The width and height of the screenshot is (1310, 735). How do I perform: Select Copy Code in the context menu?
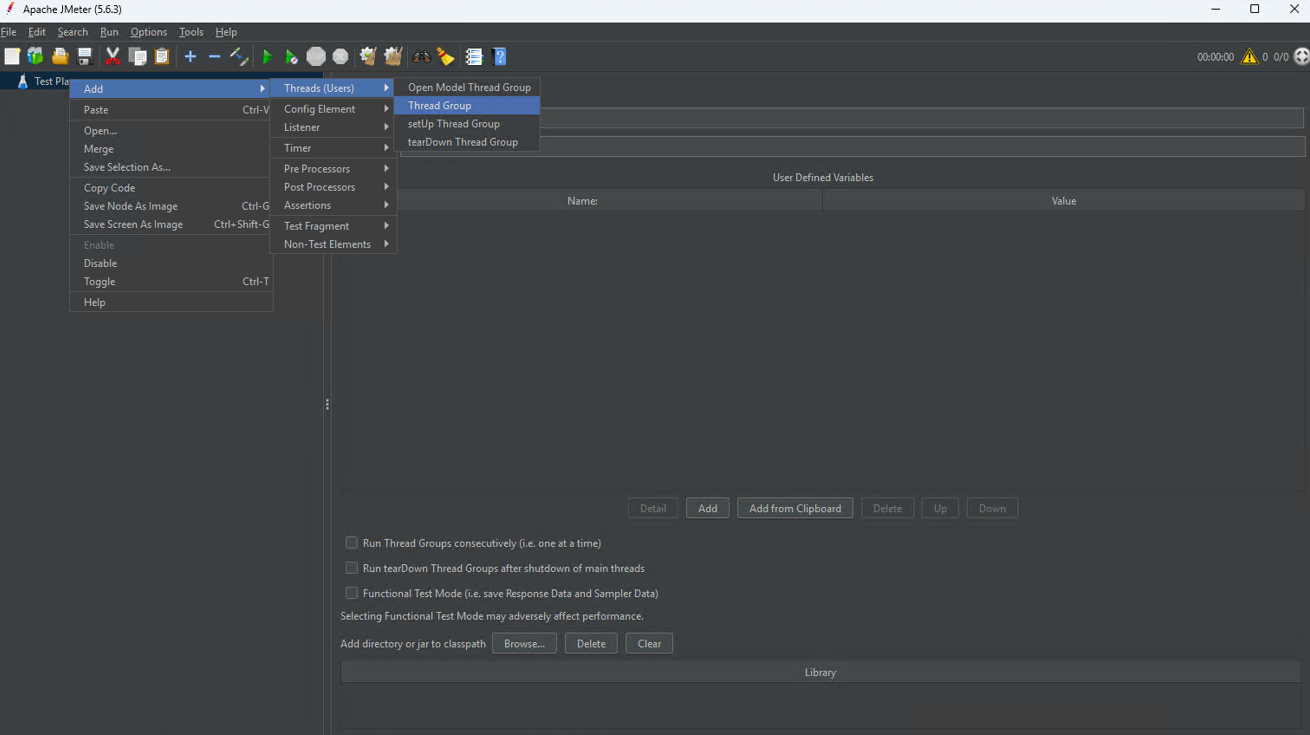point(171,188)
